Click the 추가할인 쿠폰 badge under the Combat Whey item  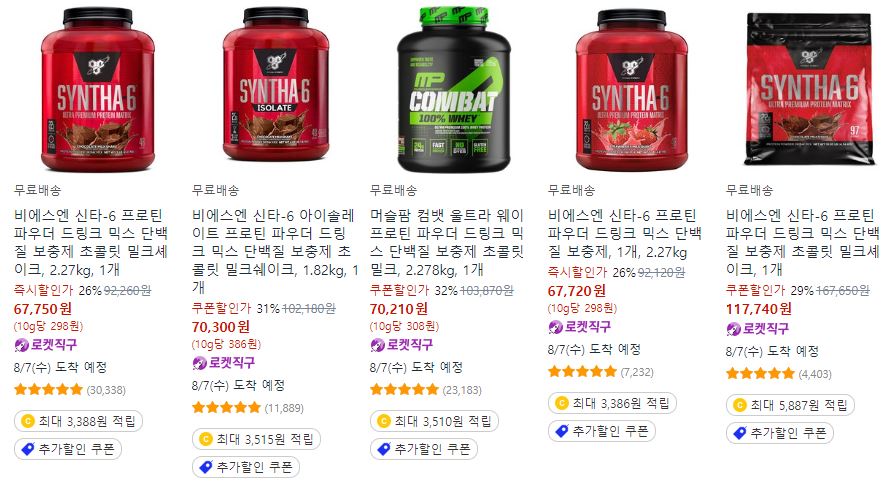(x=424, y=449)
